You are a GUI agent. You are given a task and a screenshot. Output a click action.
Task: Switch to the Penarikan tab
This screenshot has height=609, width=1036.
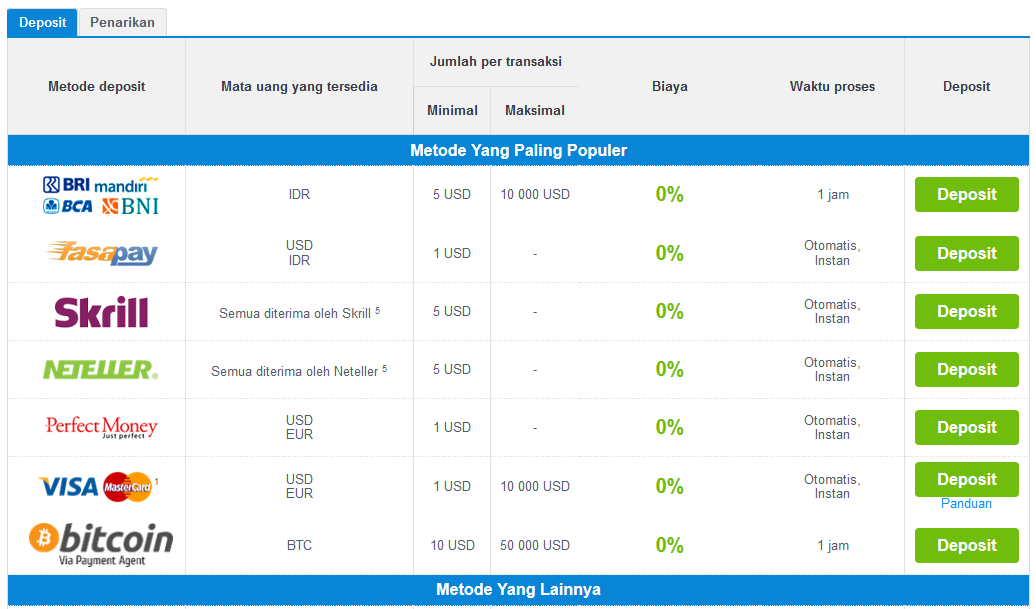pos(122,22)
